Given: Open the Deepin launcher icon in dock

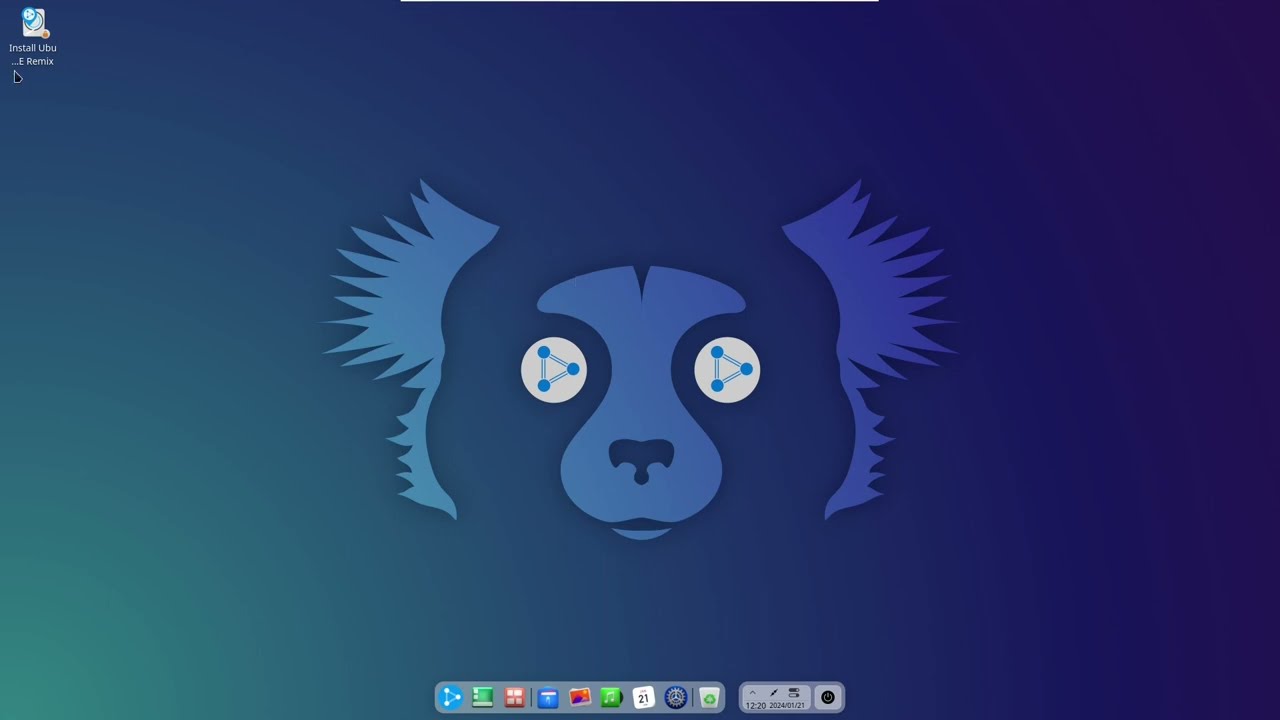Looking at the screenshot, I should tap(451, 697).
